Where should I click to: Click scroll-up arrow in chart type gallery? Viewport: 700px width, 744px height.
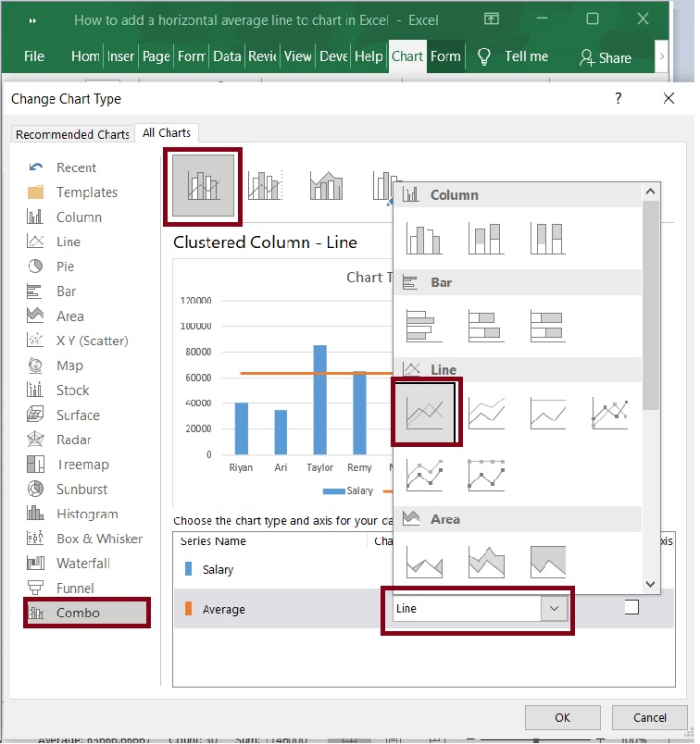pos(651,192)
